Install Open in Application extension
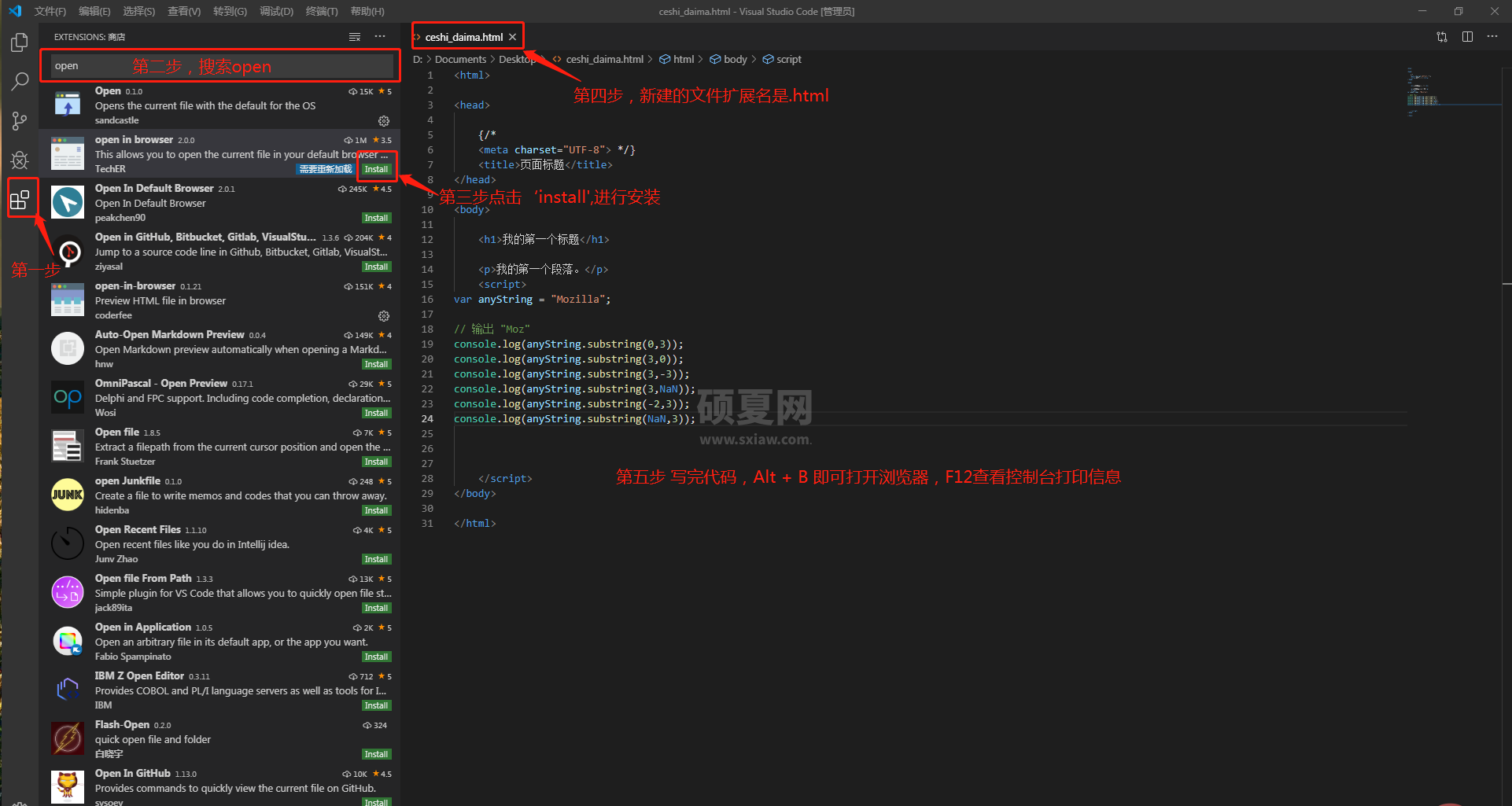 (x=376, y=657)
